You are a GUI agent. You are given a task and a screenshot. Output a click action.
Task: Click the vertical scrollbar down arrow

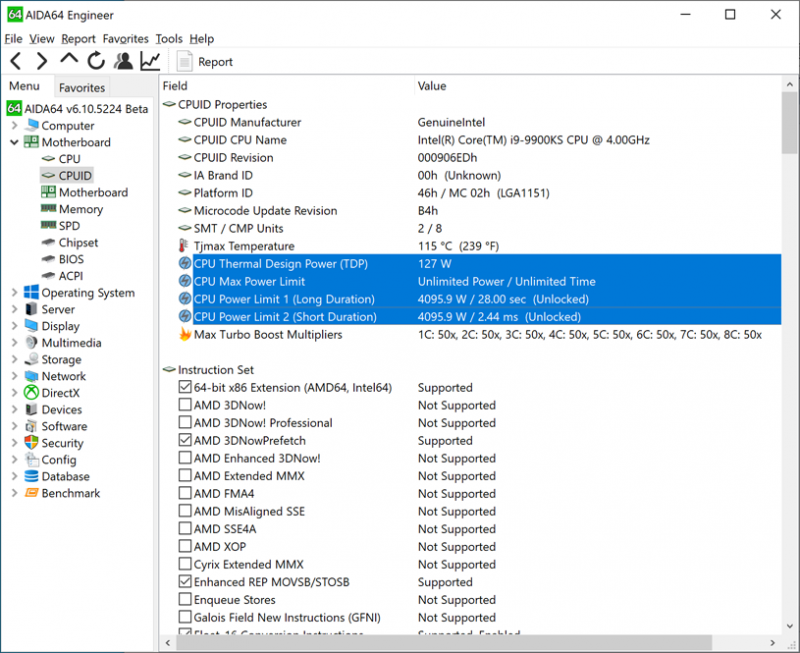point(789,625)
